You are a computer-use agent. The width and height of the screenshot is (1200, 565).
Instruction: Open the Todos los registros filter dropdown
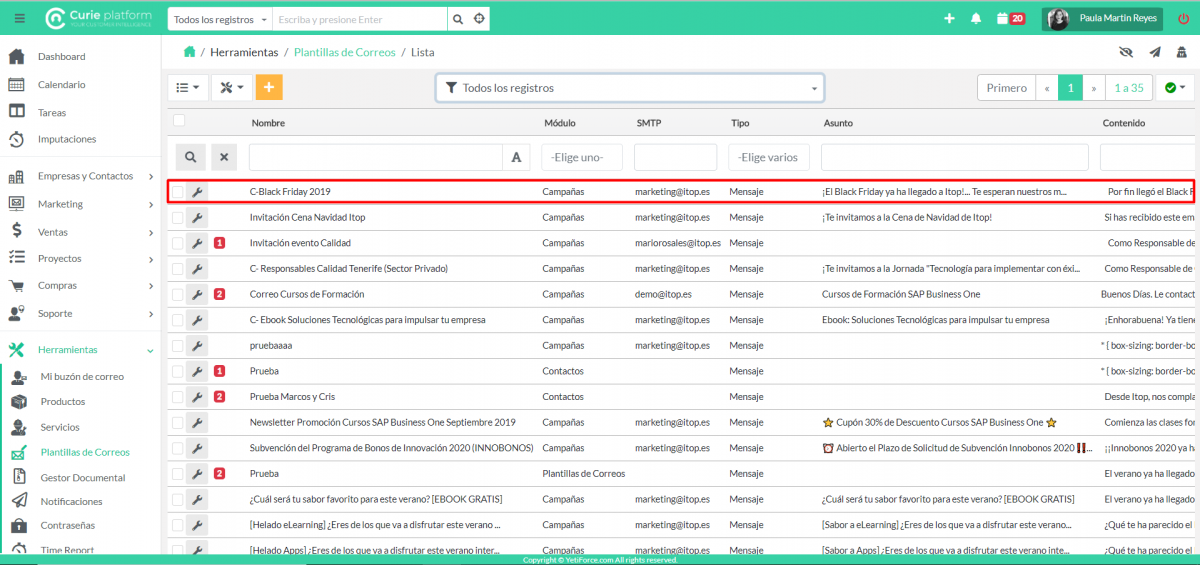[629, 88]
